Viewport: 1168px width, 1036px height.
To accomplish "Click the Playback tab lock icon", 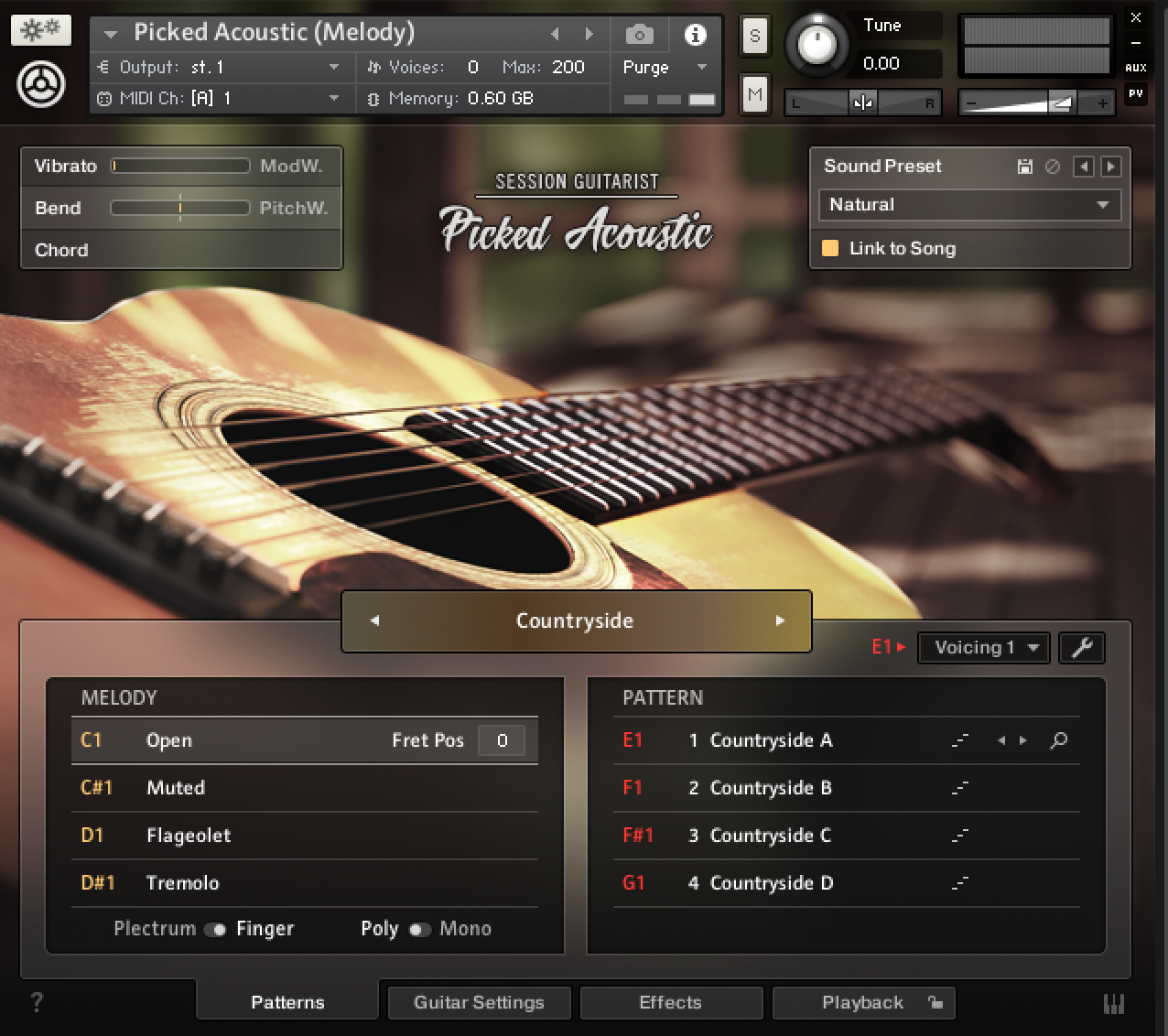I will click(x=935, y=1002).
